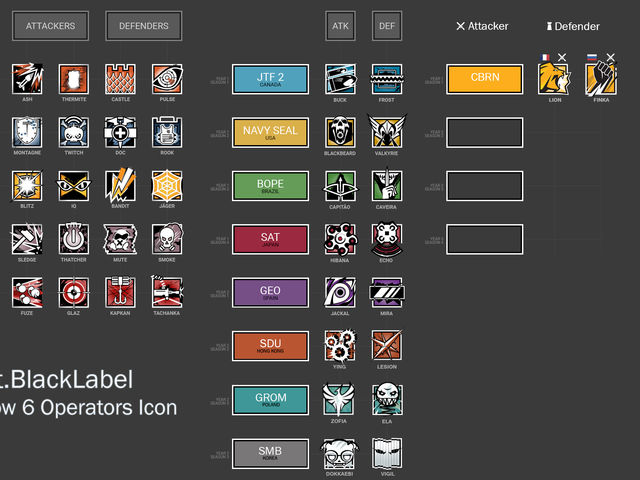The width and height of the screenshot is (640, 480).
Task: Click the JTF 2 Canada banner
Action: 270,79
